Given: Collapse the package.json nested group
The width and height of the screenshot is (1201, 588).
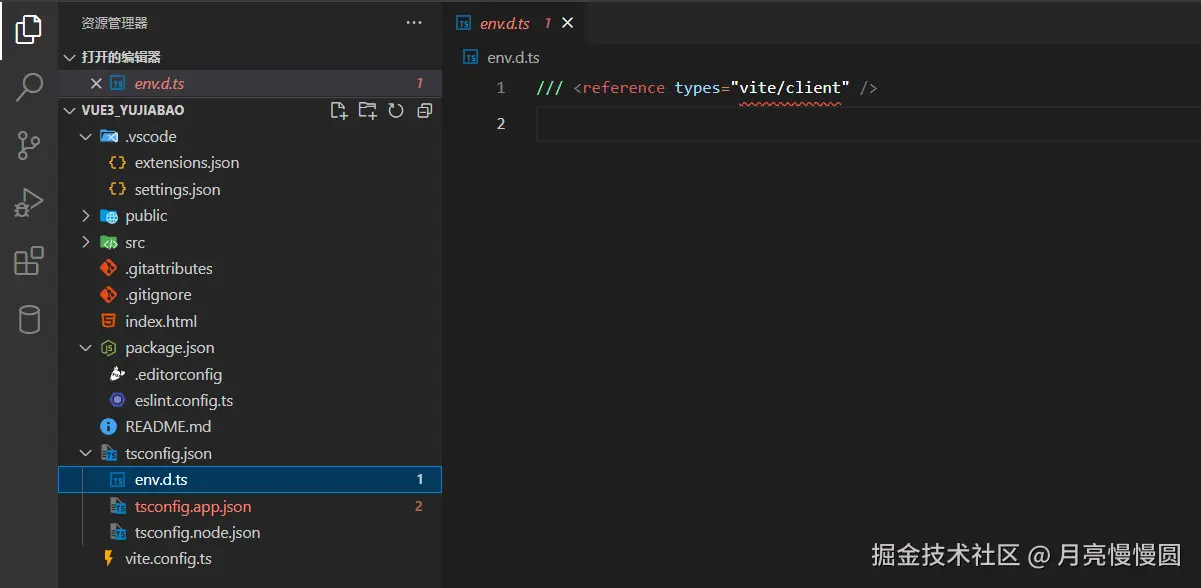Looking at the screenshot, I should tap(86, 348).
